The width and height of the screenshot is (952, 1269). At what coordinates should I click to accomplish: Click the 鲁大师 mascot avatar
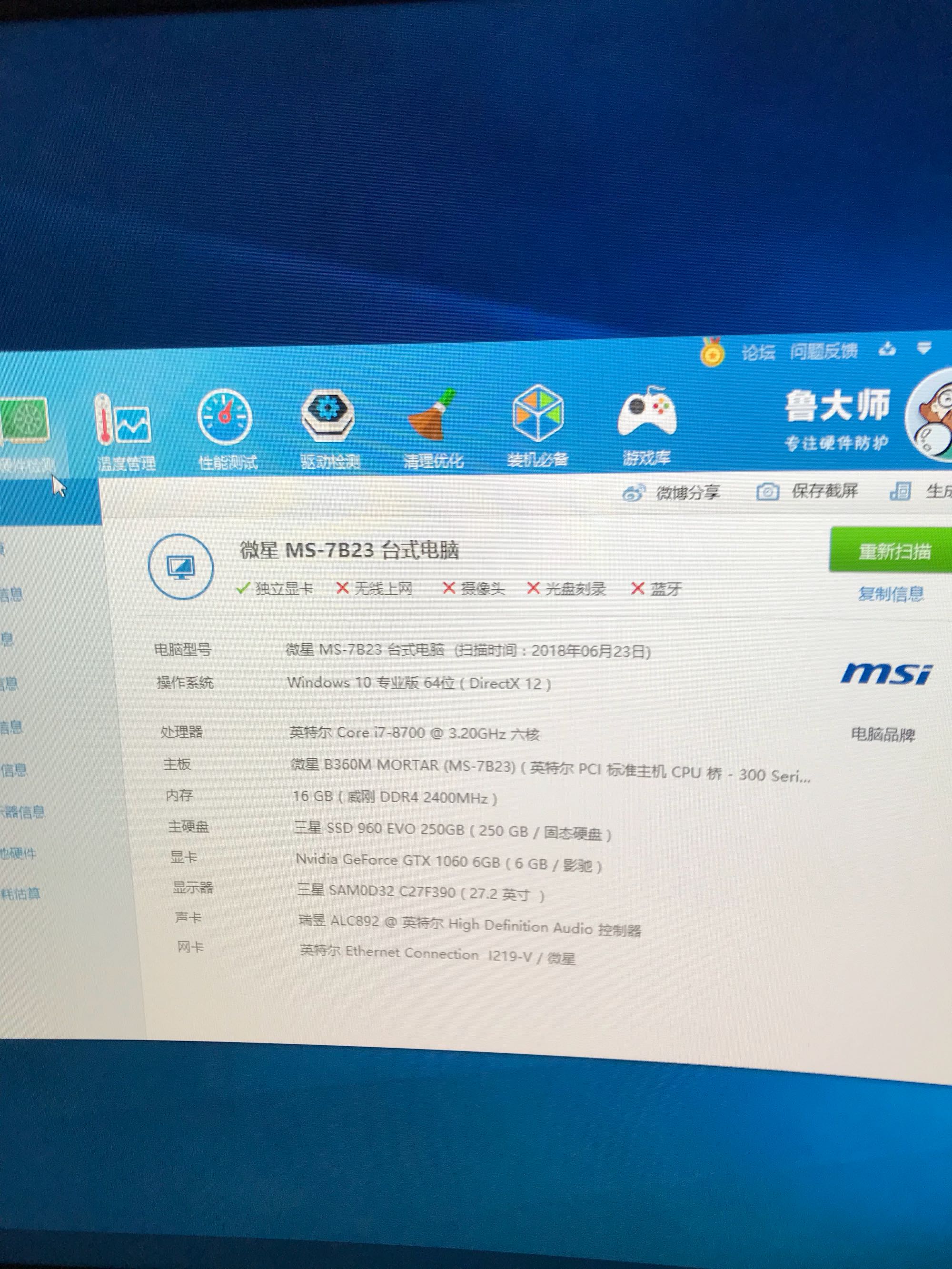pos(931,415)
